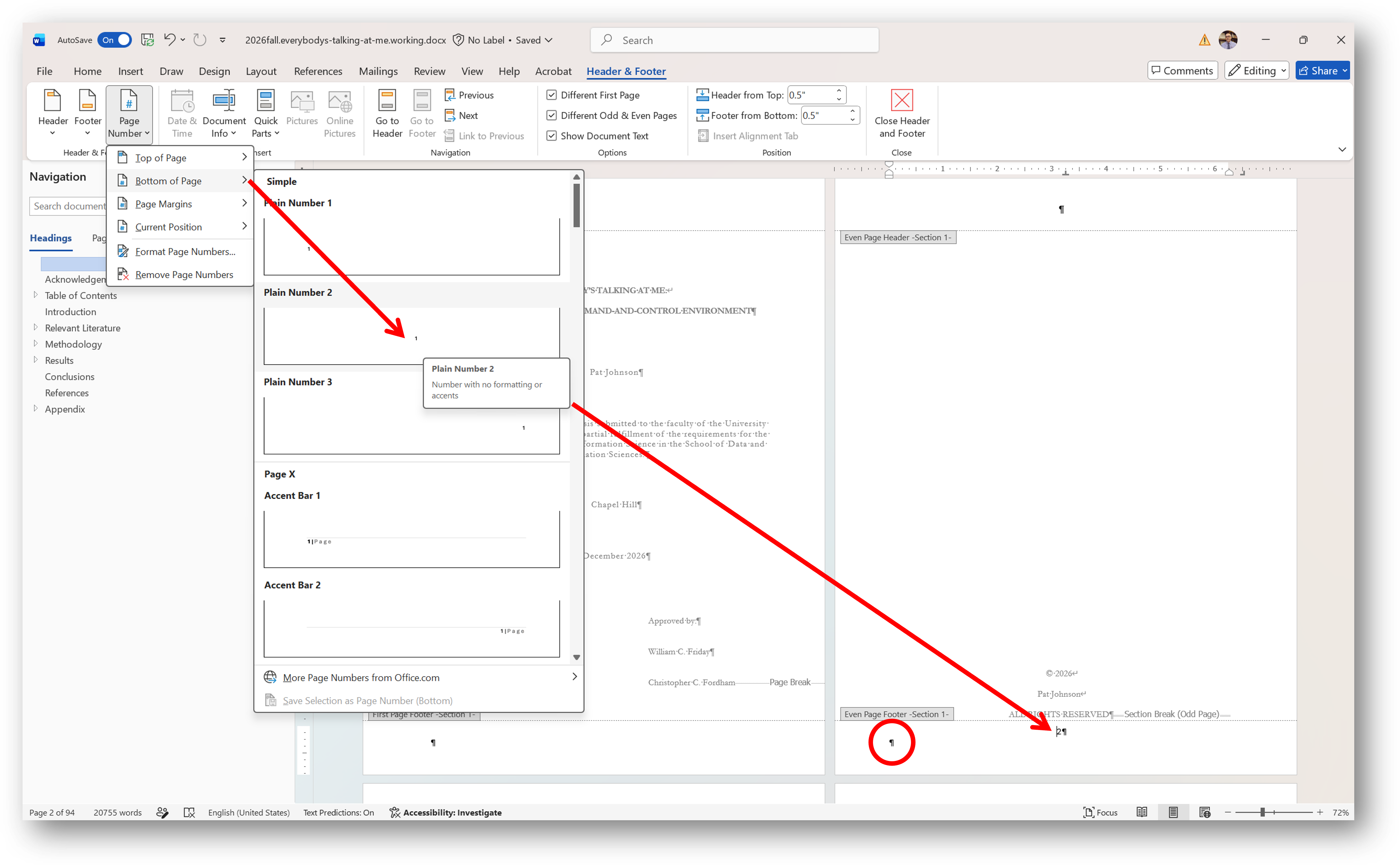Image resolution: width=1400 pixels, height=866 pixels.
Task: Jump to Next header or footer
Action: [x=461, y=115]
